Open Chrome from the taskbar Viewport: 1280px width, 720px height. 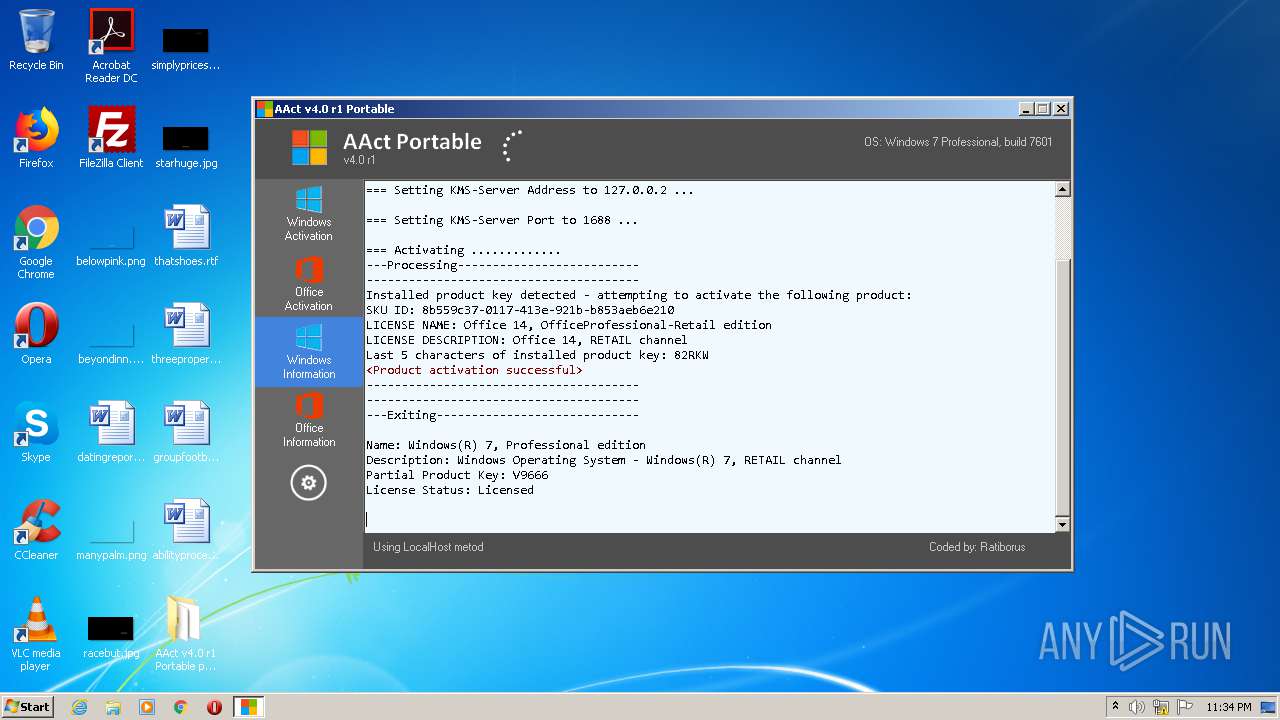(x=181, y=707)
